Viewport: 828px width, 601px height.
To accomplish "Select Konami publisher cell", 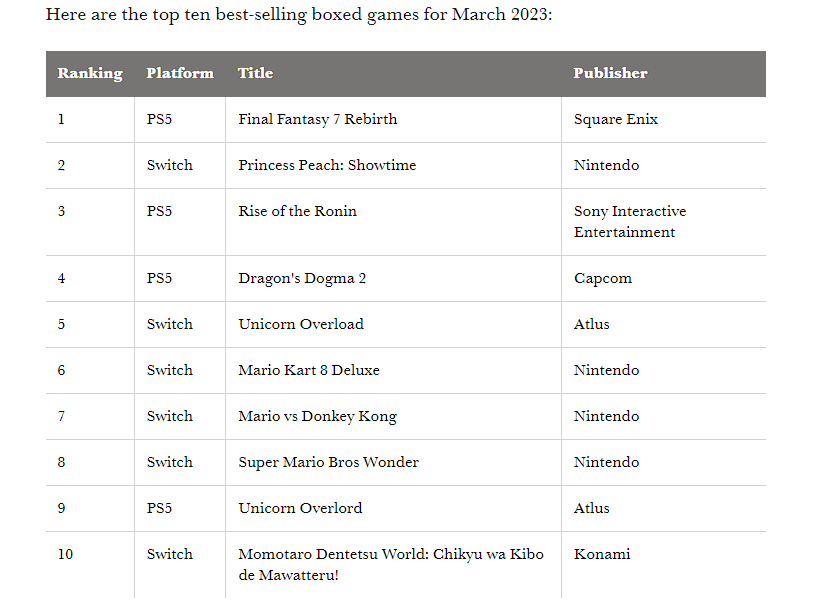I will point(601,555).
